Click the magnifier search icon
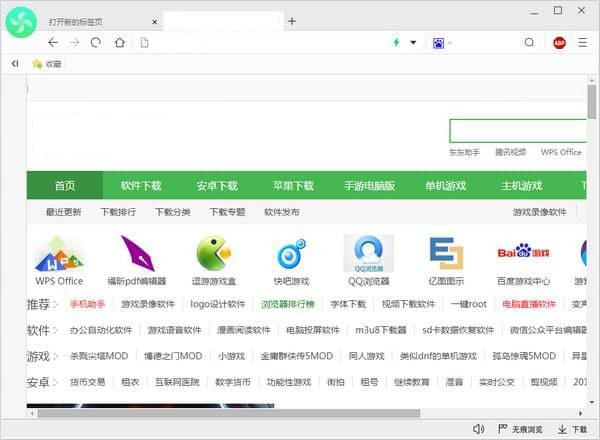 pos(529,42)
